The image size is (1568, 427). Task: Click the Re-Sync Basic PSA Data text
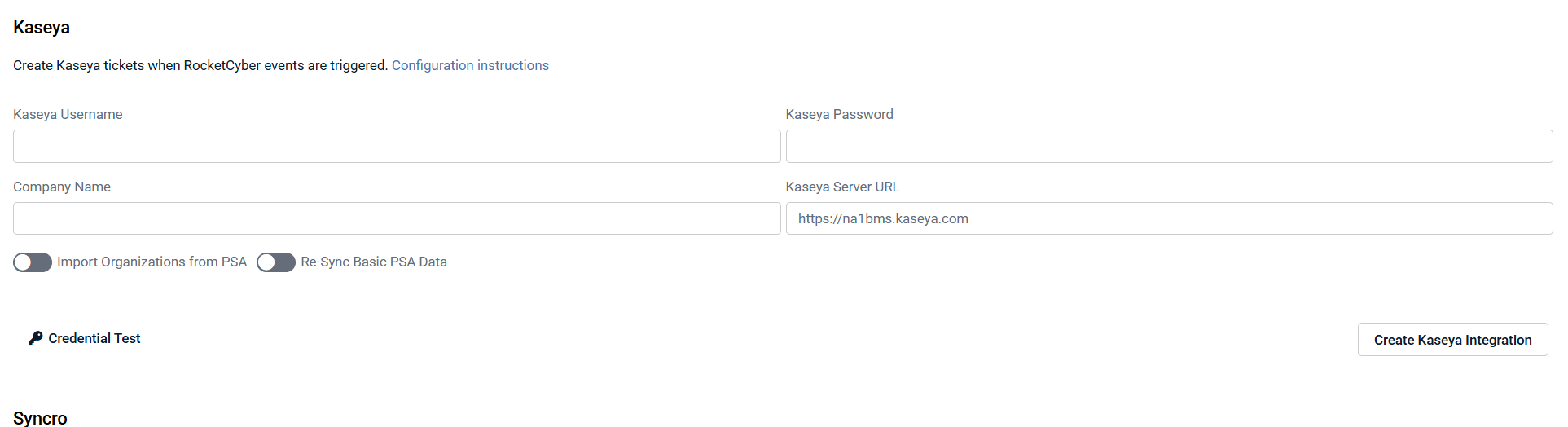374,262
